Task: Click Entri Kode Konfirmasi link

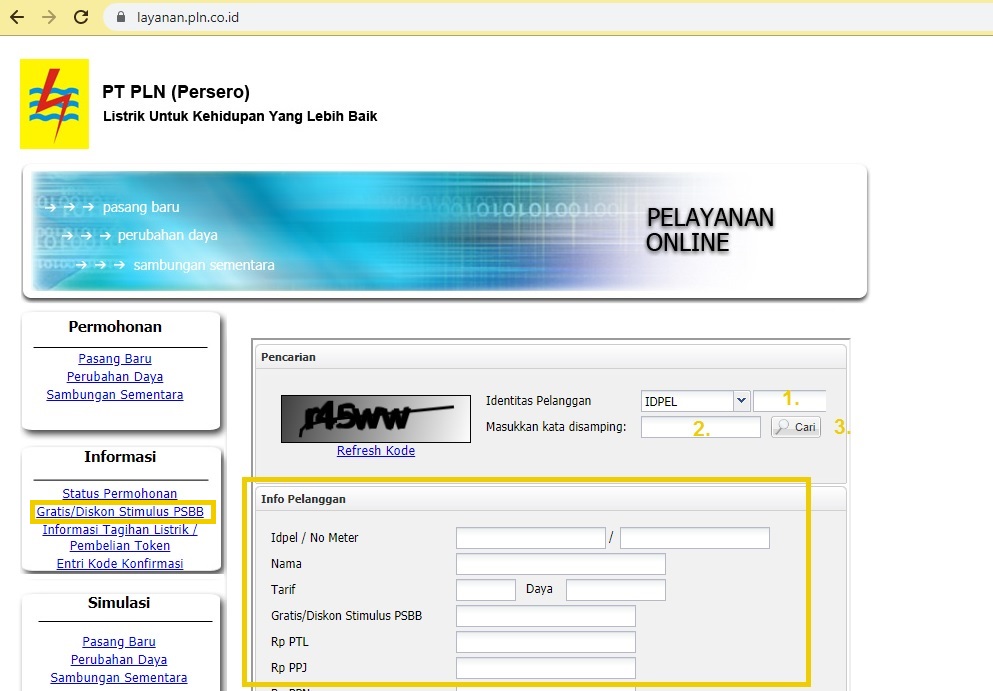Action: (119, 564)
